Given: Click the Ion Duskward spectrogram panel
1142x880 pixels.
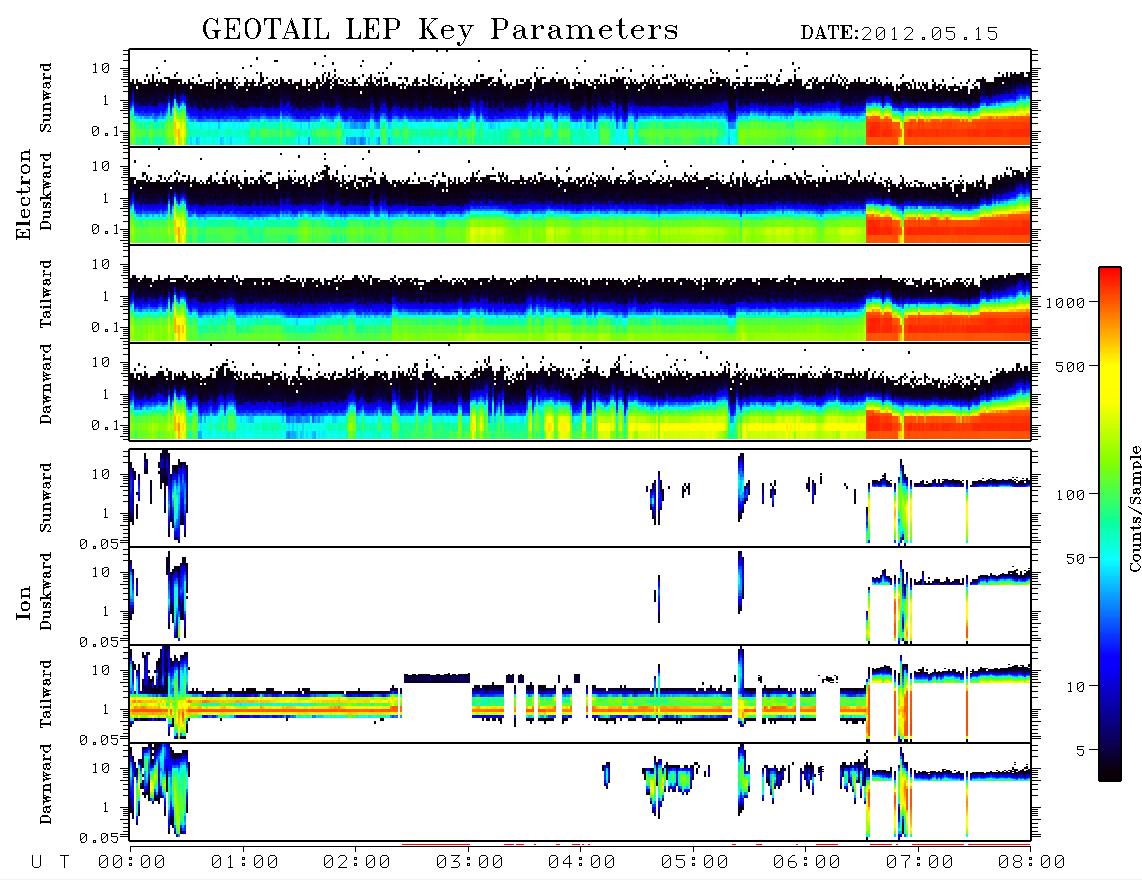Looking at the screenshot, I should tap(580, 596).
